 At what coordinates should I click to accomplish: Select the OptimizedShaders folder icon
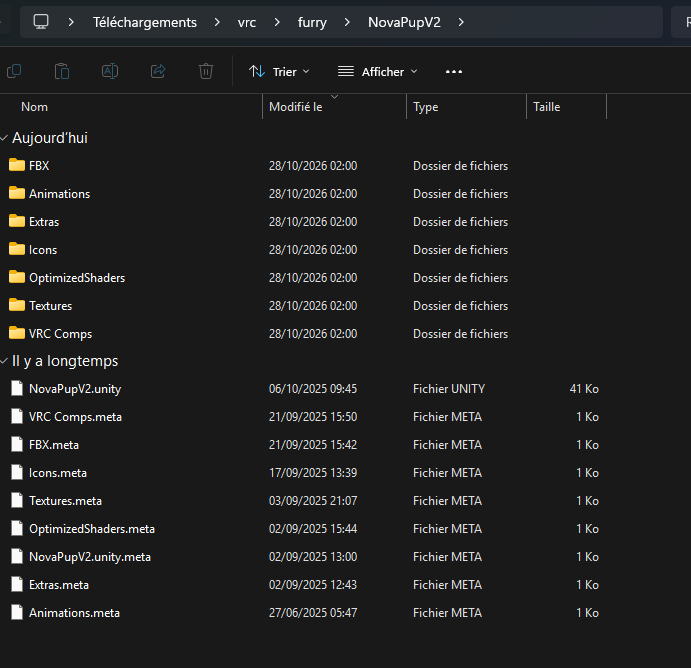click(17, 277)
